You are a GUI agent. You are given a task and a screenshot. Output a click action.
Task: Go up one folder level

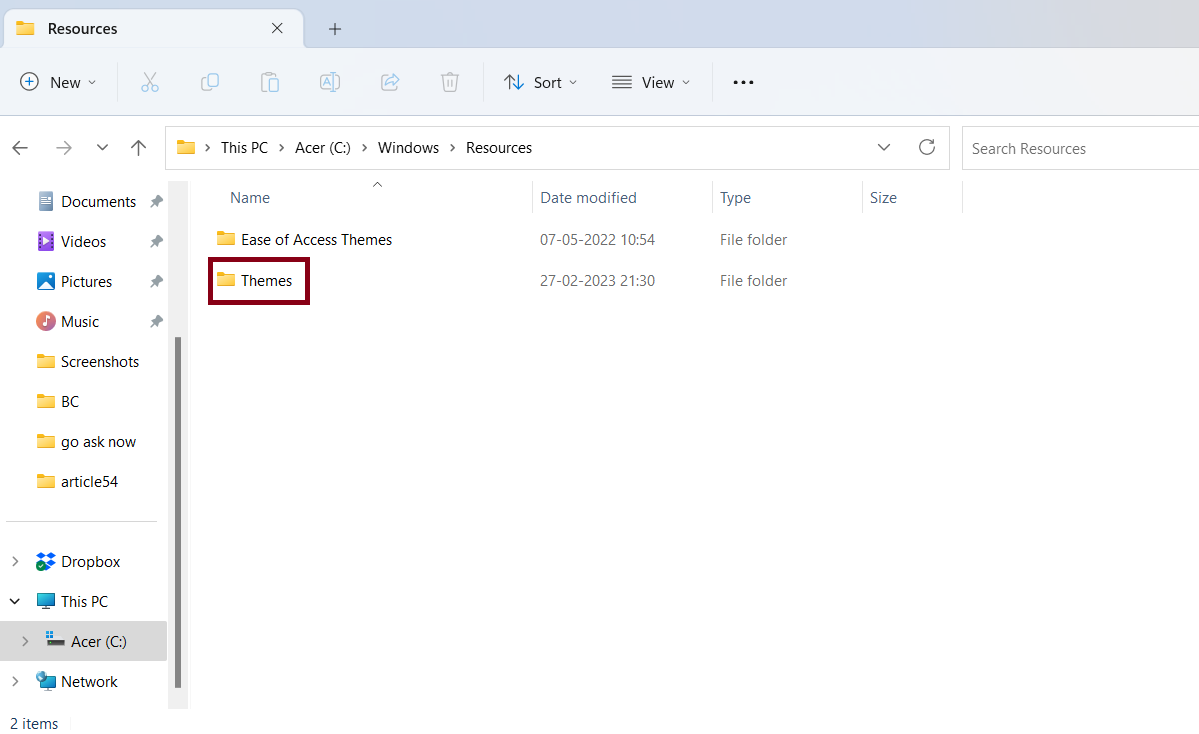[139, 148]
